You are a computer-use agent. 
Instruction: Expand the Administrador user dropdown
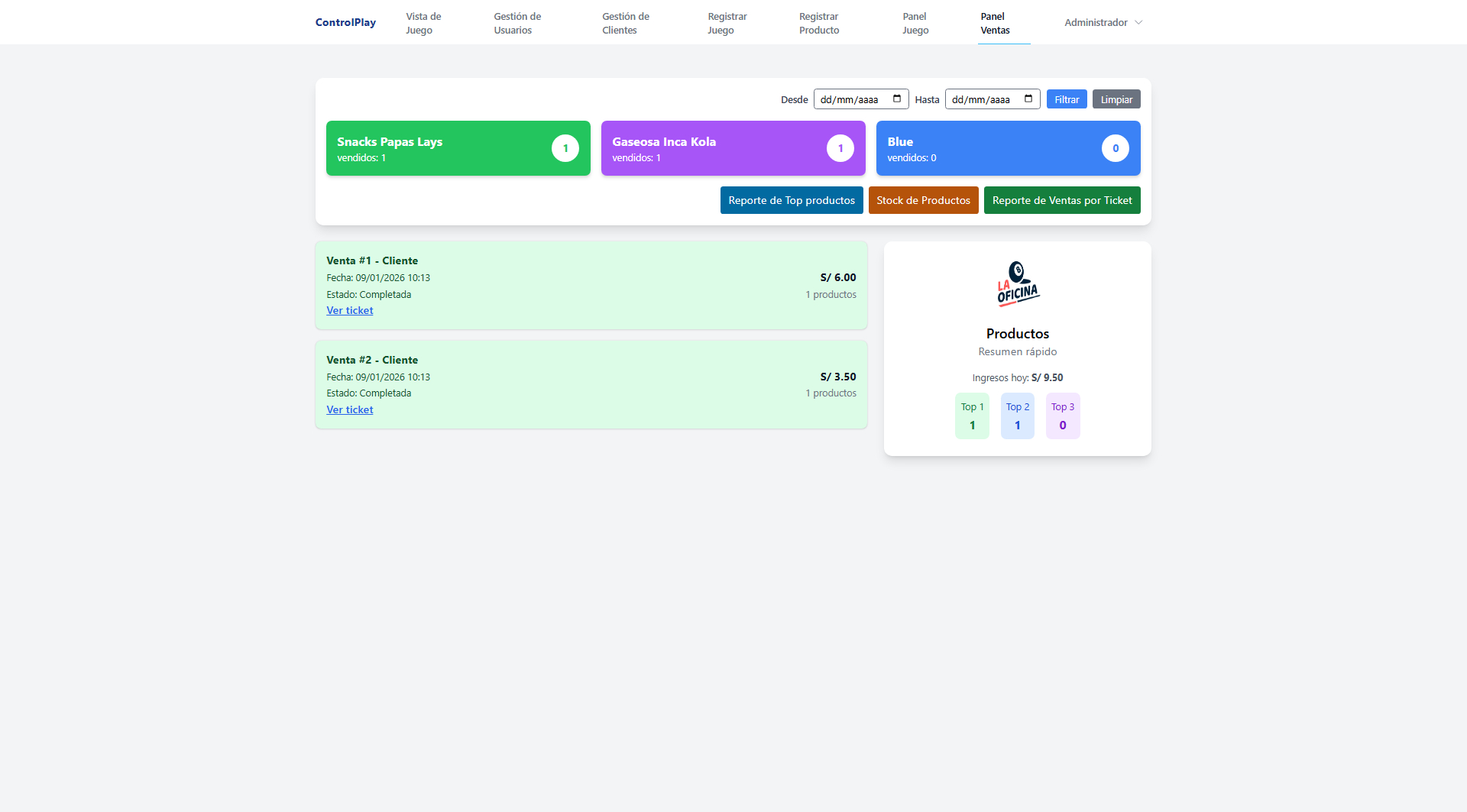(x=1103, y=23)
